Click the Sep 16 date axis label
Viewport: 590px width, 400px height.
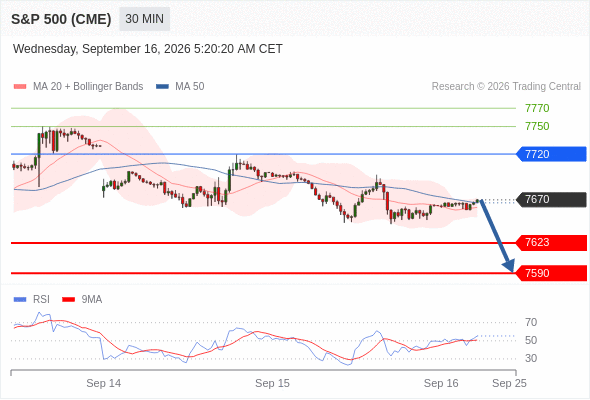tap(441, 383)
